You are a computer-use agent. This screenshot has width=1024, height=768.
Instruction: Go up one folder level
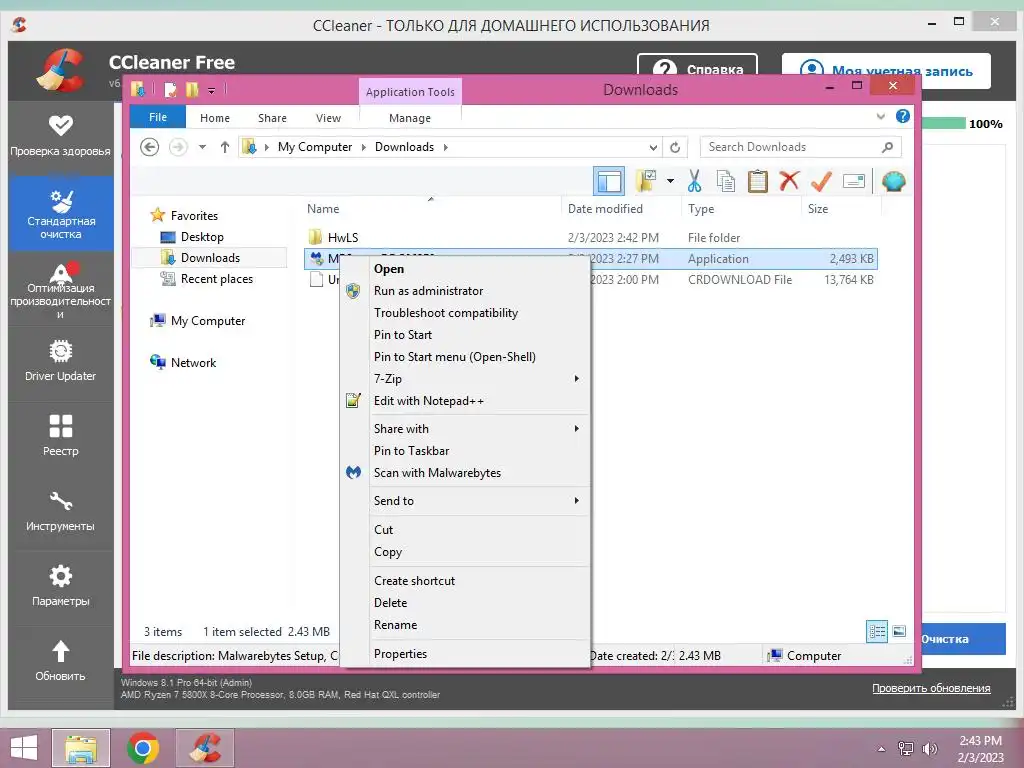pos(225,147)
